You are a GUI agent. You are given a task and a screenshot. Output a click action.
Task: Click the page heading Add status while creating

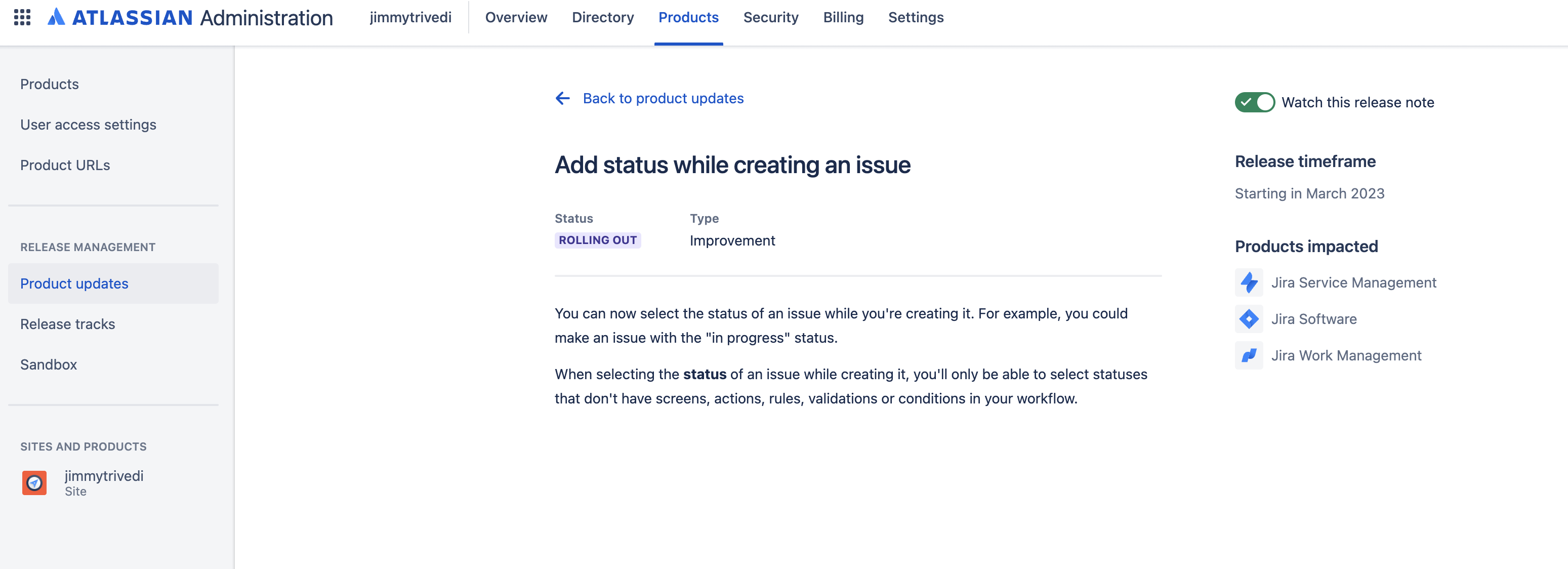[732, 166]
